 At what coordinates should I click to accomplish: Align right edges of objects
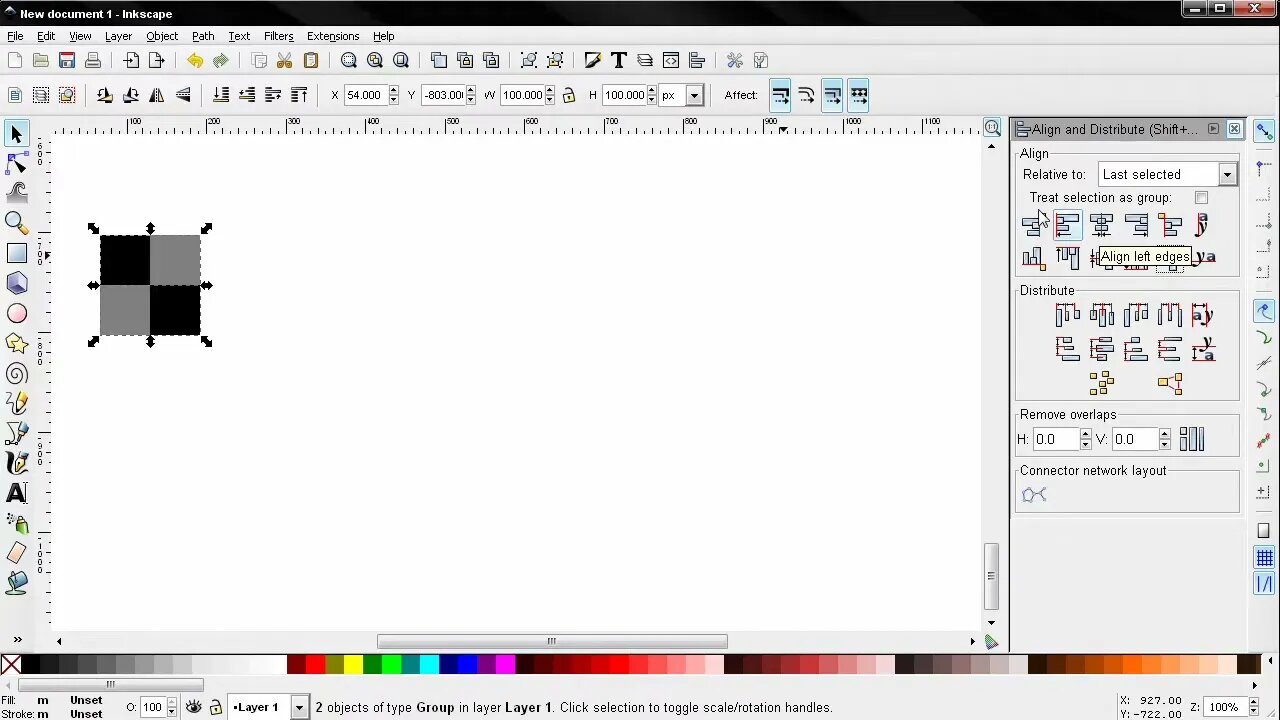click(x=1136, y=226)
